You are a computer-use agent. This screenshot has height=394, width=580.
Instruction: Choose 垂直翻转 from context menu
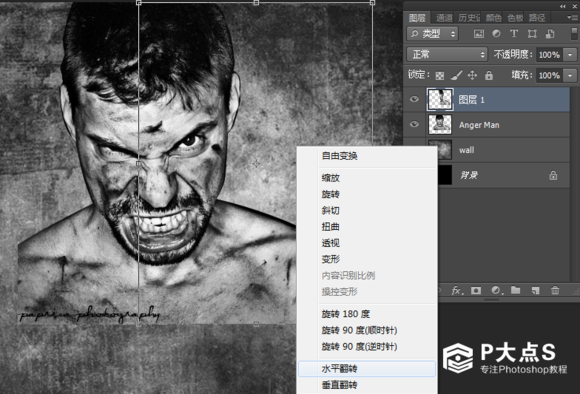click(367, 385)
